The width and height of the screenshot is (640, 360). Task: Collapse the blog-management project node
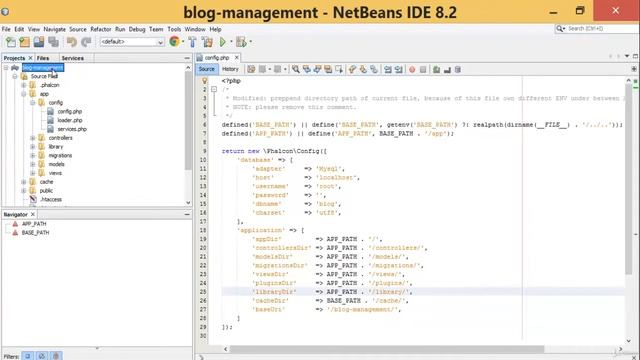(6, 67)
